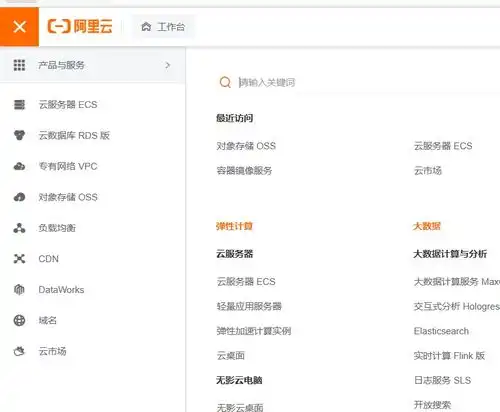Open 无影云桌面 product link

tap(240, 407)
